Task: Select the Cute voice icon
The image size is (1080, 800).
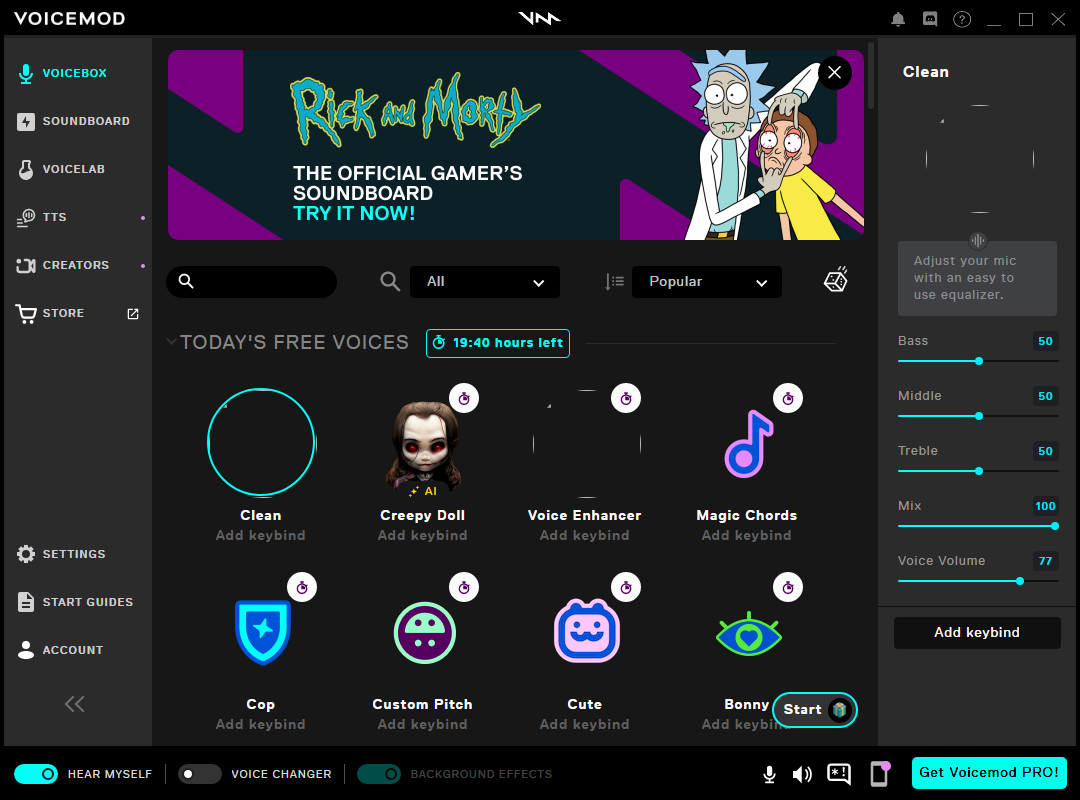Action: point(587,631)
